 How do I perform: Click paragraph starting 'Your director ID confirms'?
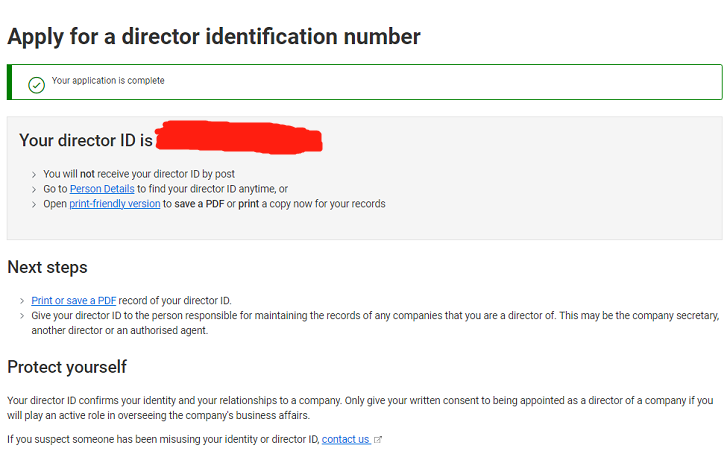coord(360,408)
